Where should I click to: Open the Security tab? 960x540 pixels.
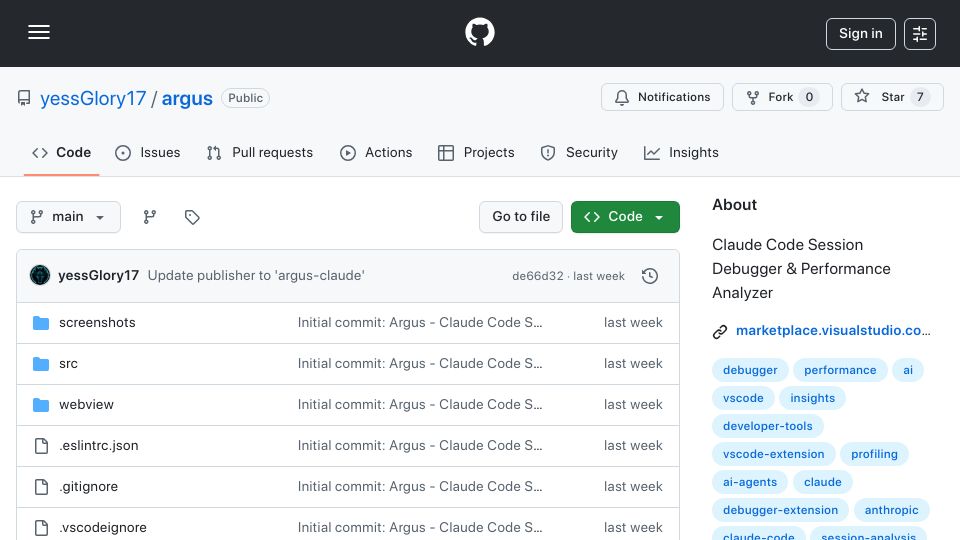click(x=579, y=152)
